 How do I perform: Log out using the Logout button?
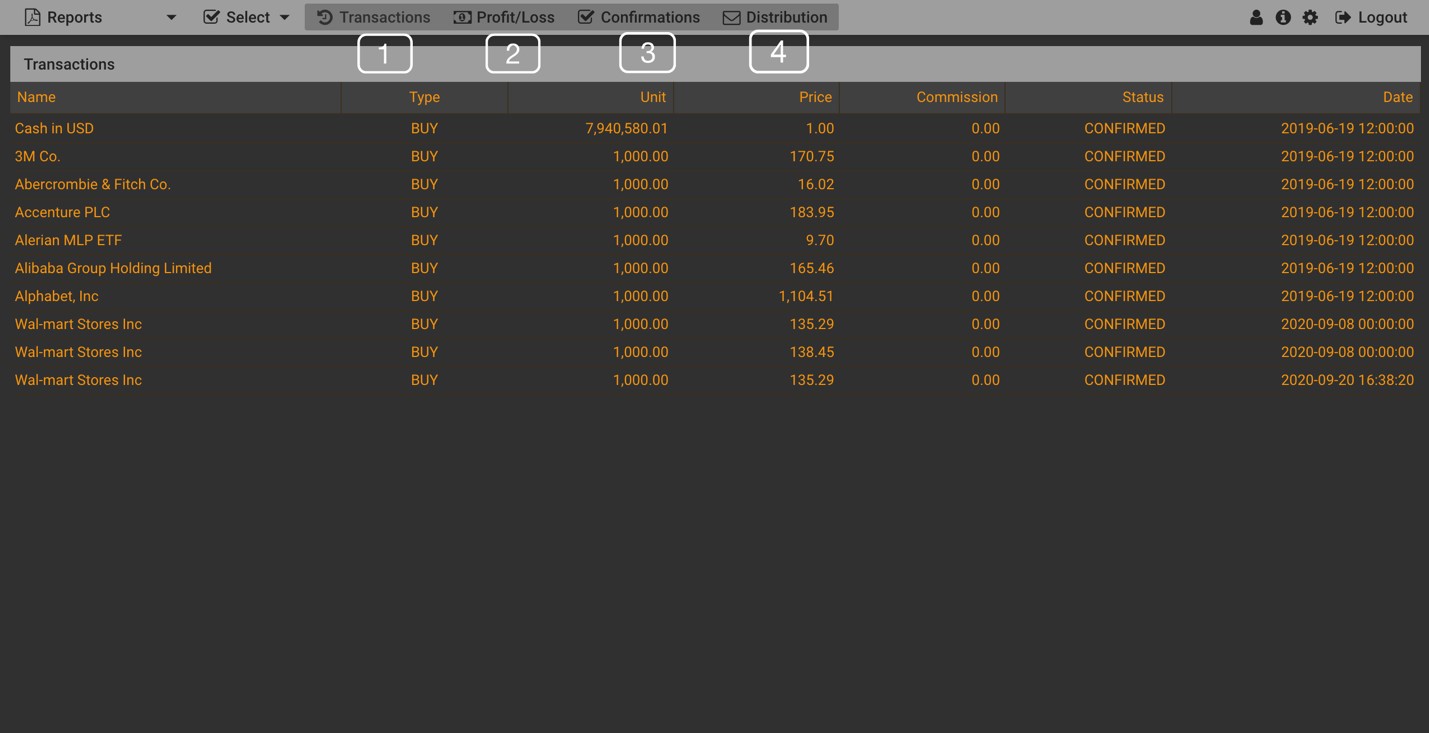tap(1371, 17)
